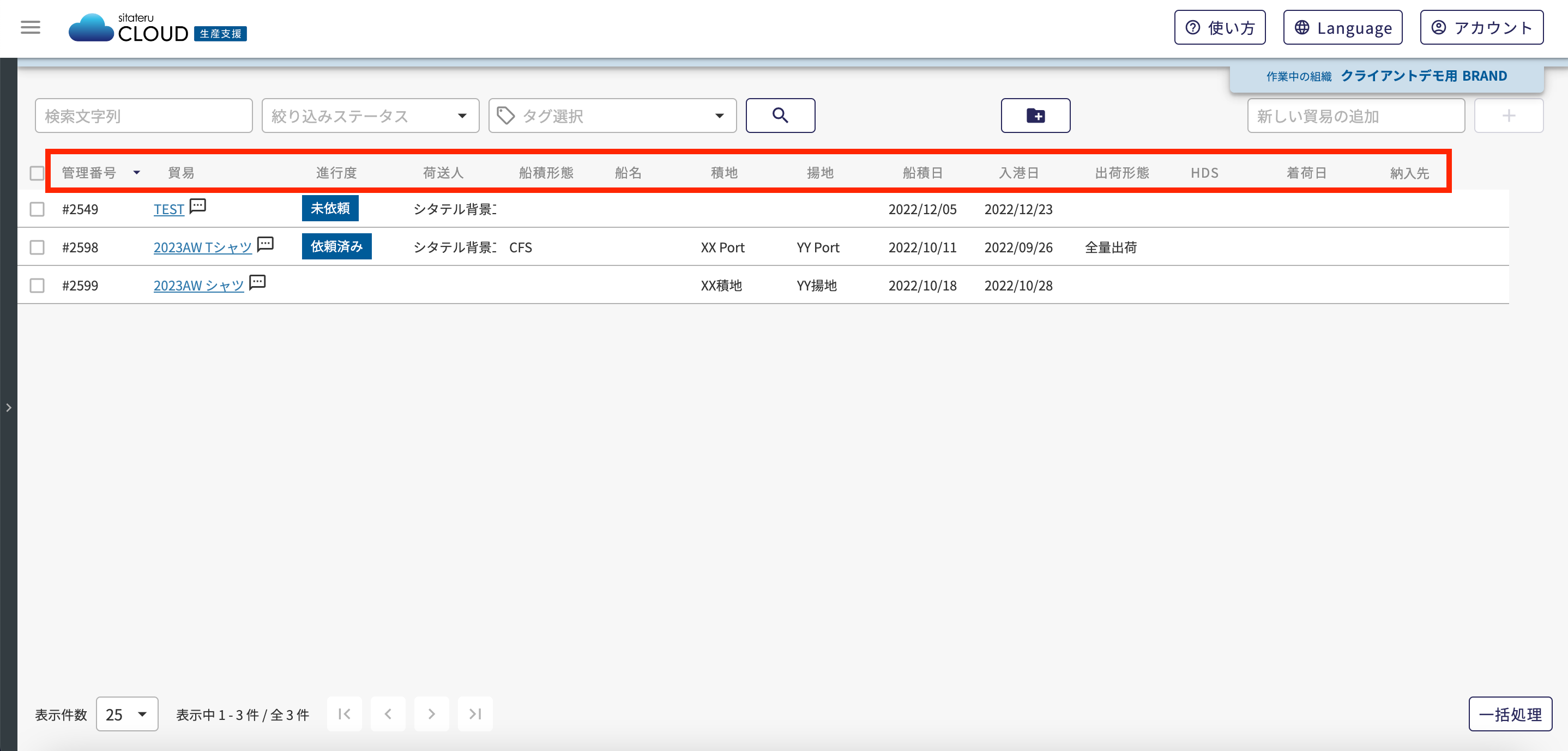
Task: Click the YY Port cell
Action: [x=818, y=247]
